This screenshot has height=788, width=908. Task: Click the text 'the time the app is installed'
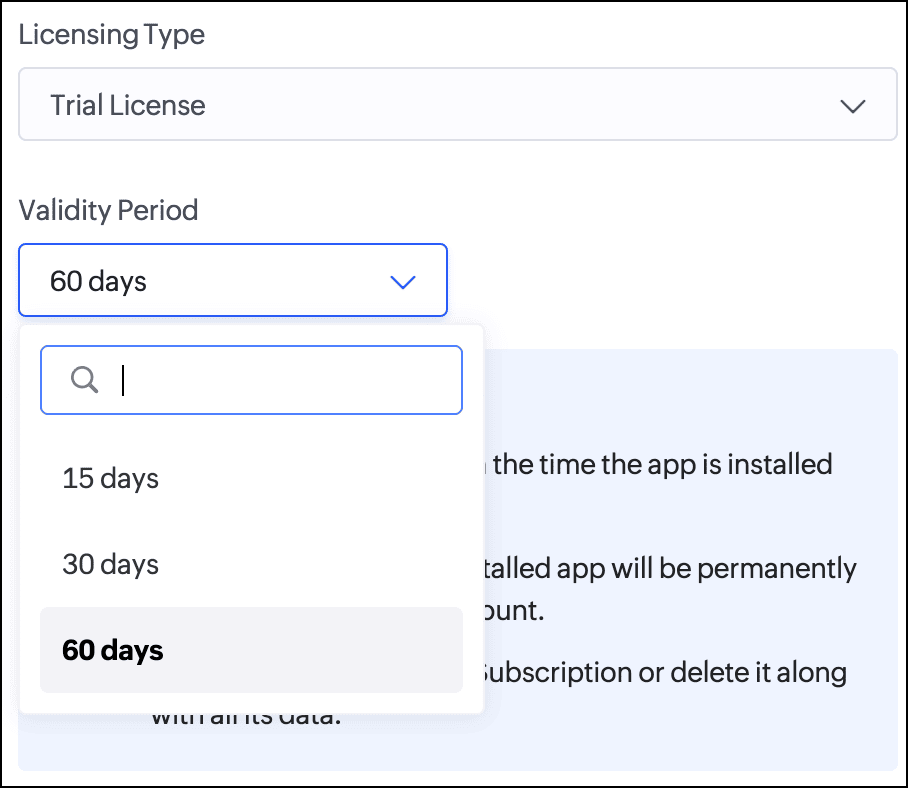662,465
